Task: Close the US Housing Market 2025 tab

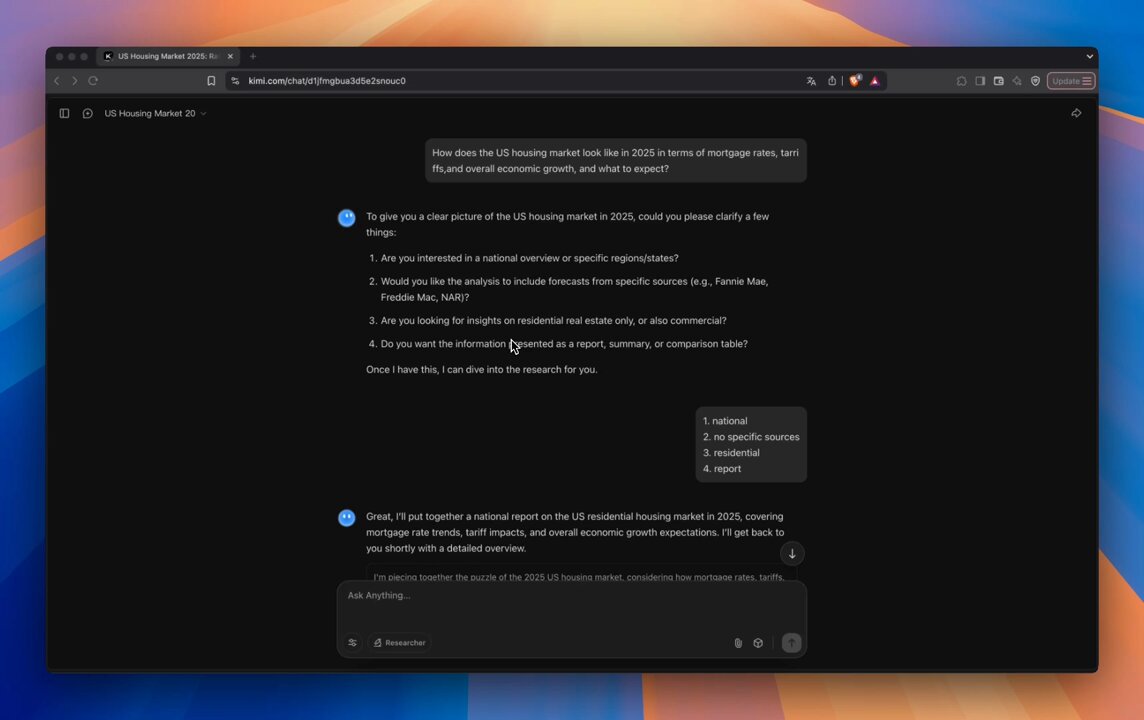Action: tap(230, 56)
